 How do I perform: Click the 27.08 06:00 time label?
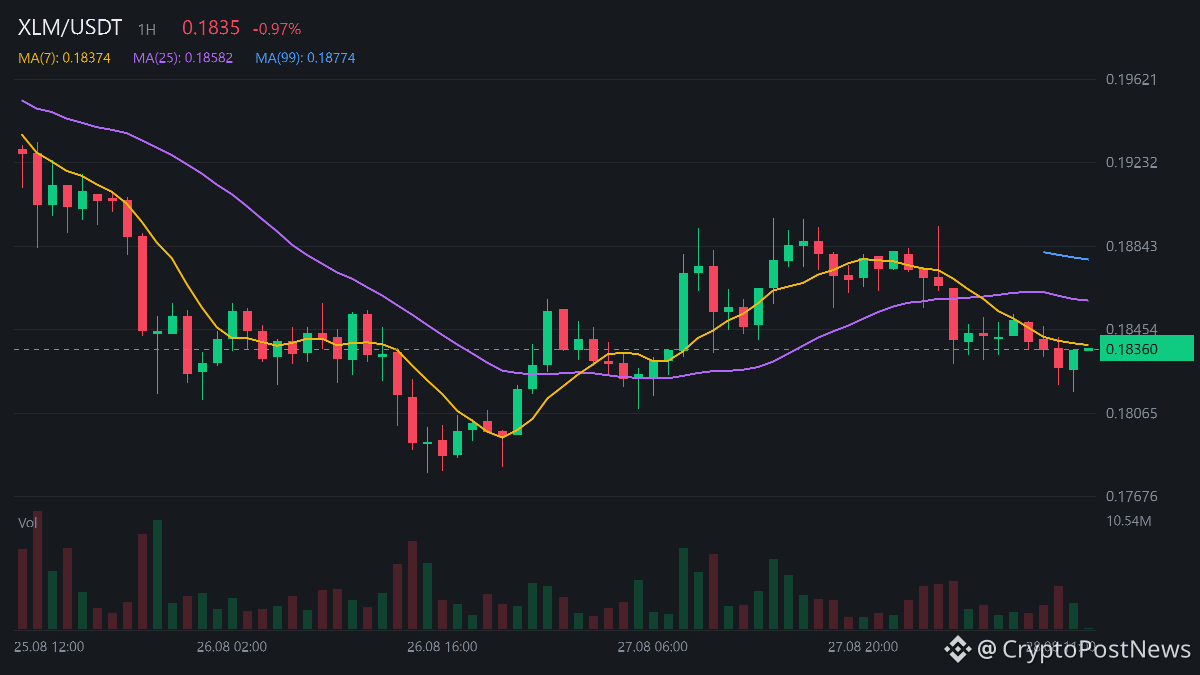coord(652,647)
